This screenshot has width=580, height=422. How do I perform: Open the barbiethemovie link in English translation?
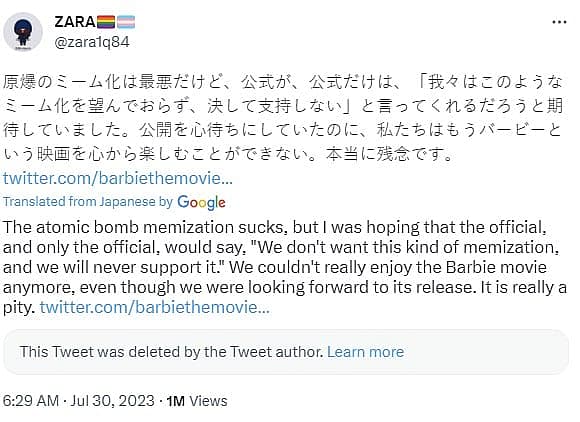[x=155, y=307]
